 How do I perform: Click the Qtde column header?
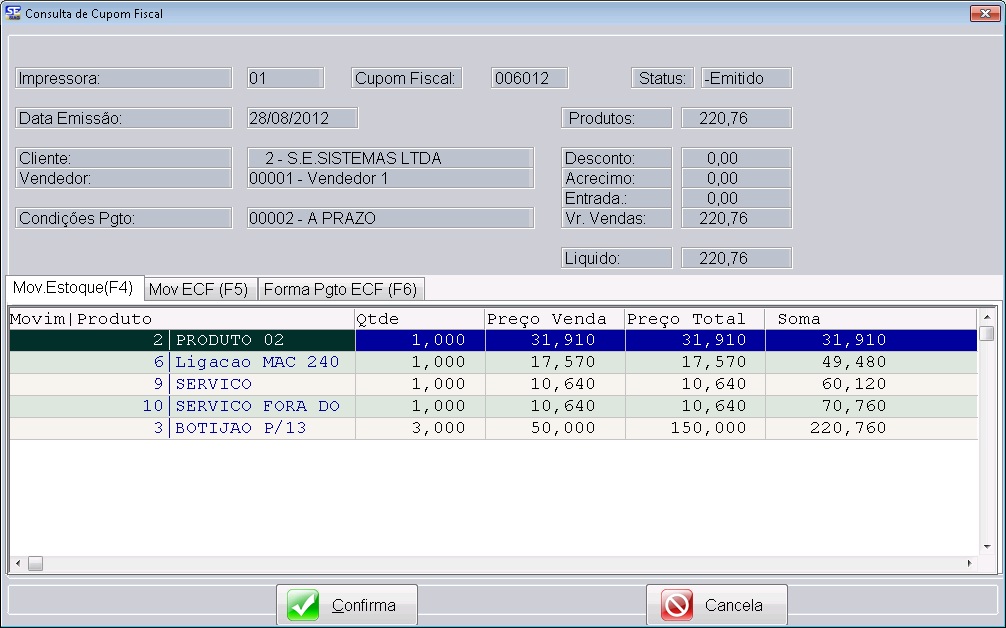tap(419, 319)
